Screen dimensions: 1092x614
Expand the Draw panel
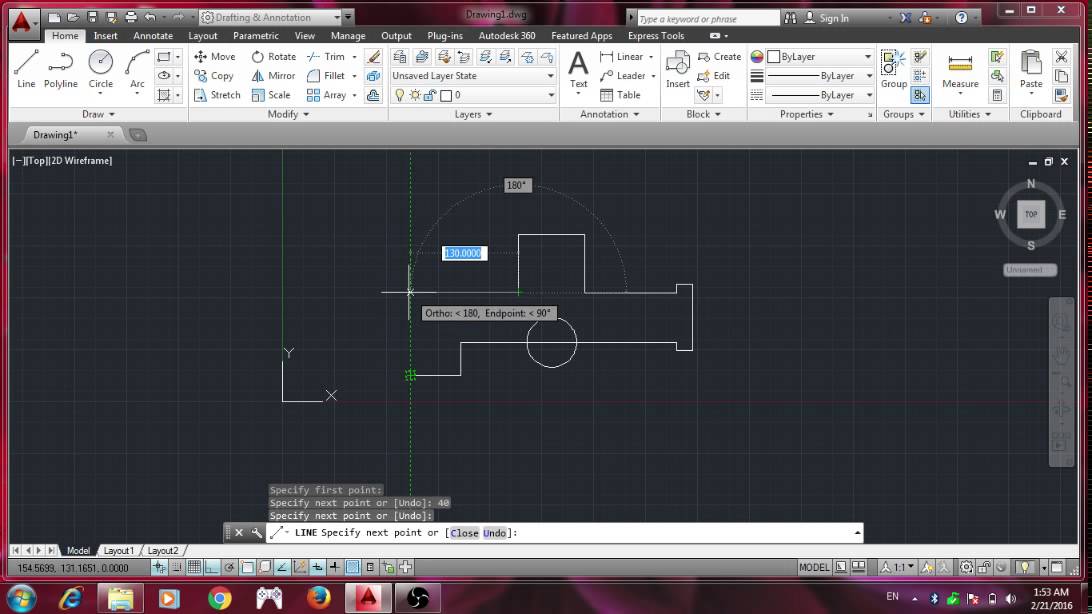[98, 114]
